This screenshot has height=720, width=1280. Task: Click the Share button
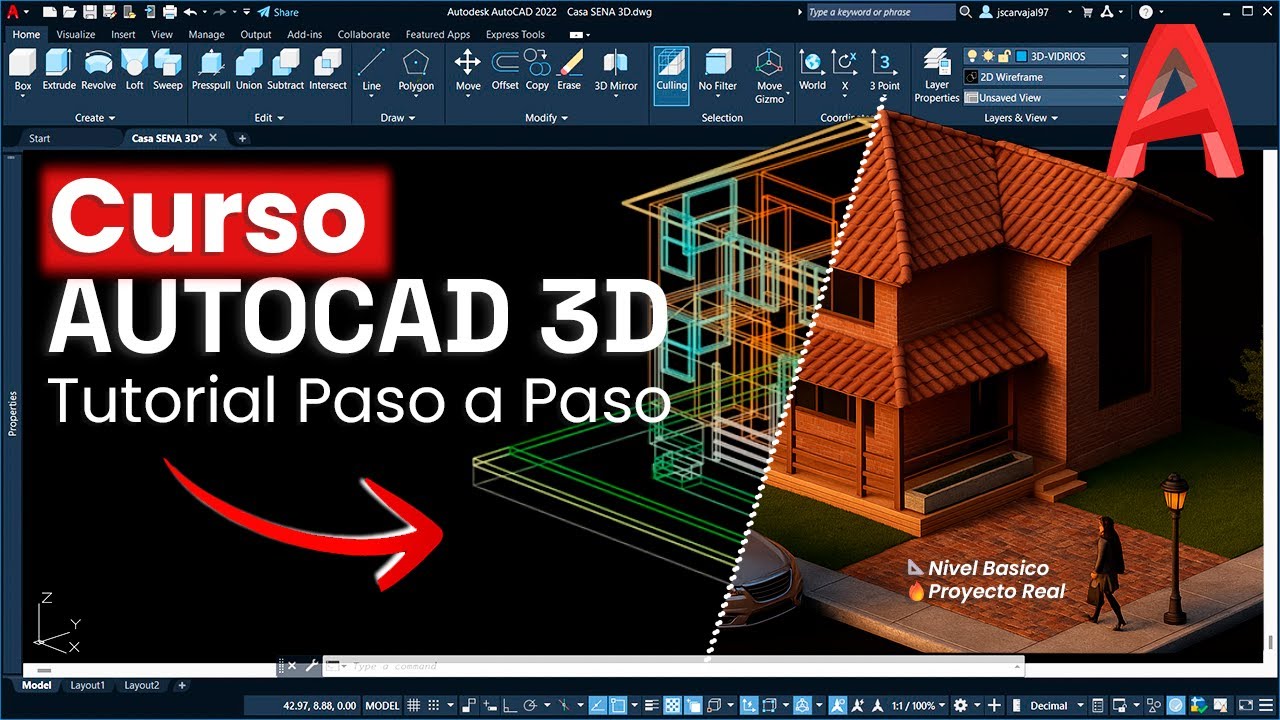pyautogui.click(x=277, y=12)
